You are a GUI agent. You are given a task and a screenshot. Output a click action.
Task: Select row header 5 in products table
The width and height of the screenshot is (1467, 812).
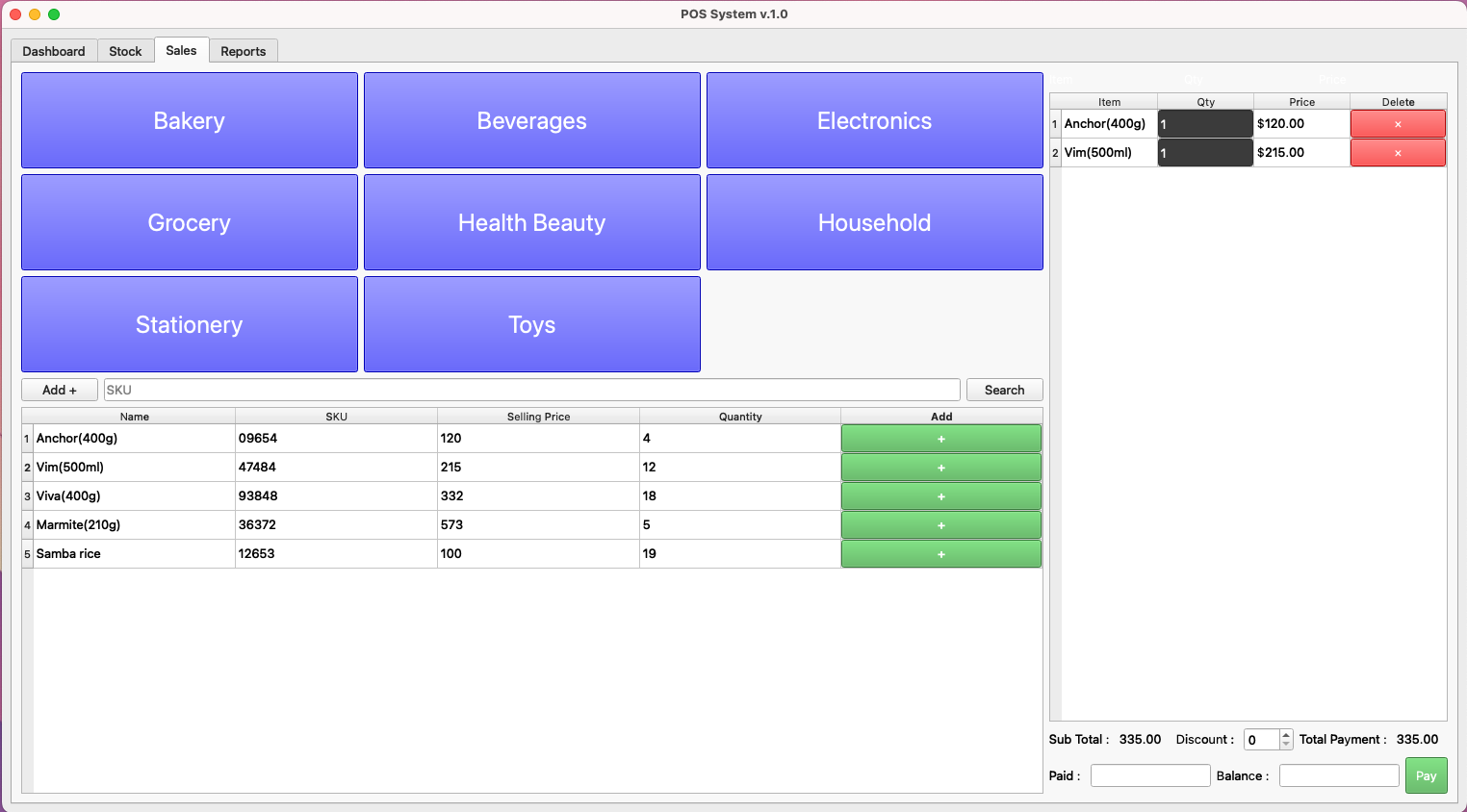click(28, 553)
